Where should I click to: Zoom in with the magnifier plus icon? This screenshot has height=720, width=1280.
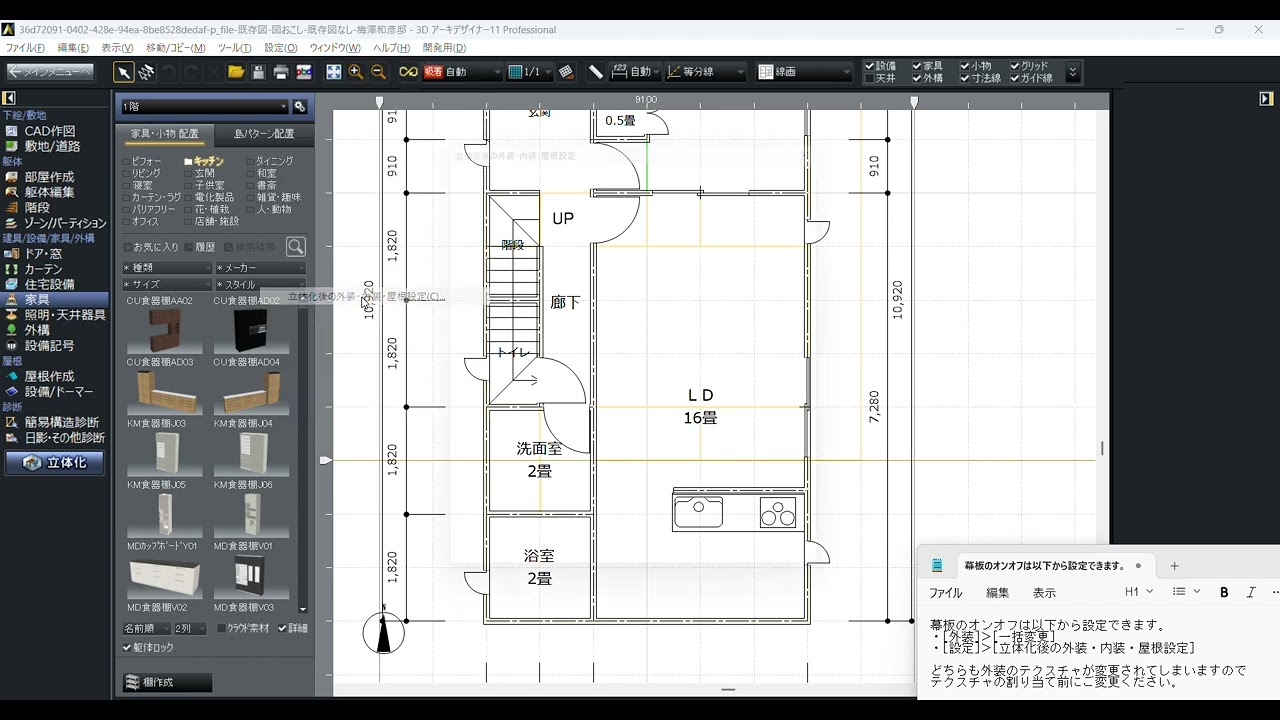[356, 72]
